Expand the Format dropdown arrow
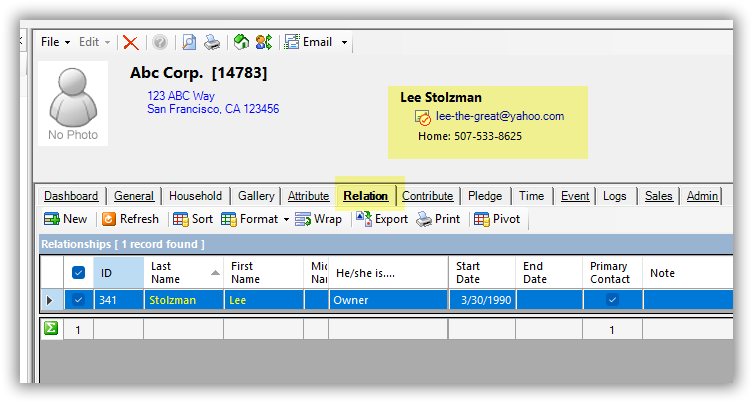 pyautogui.click(x=286, y=220)
